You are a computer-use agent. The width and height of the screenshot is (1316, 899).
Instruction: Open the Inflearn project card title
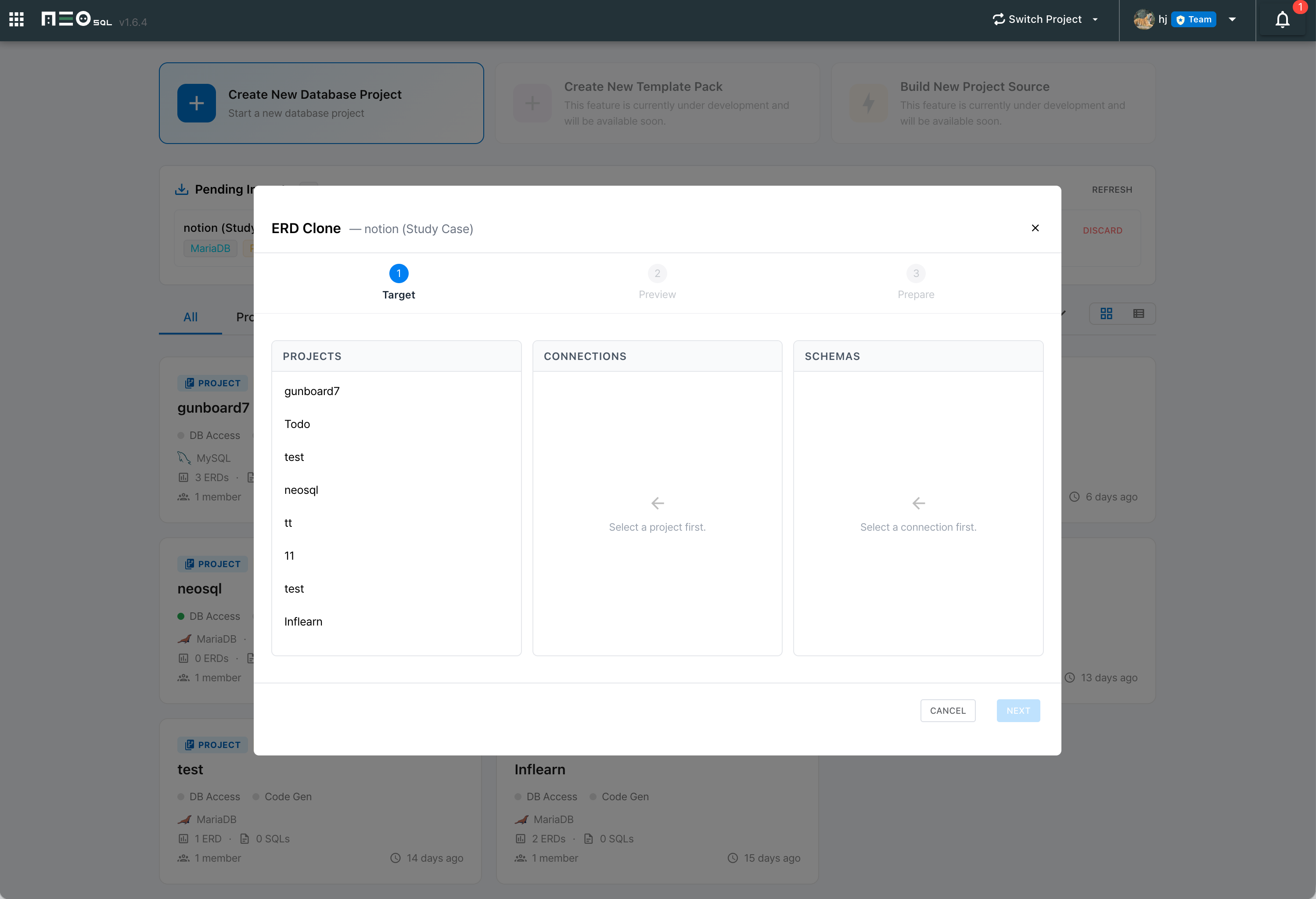(539, 770)
